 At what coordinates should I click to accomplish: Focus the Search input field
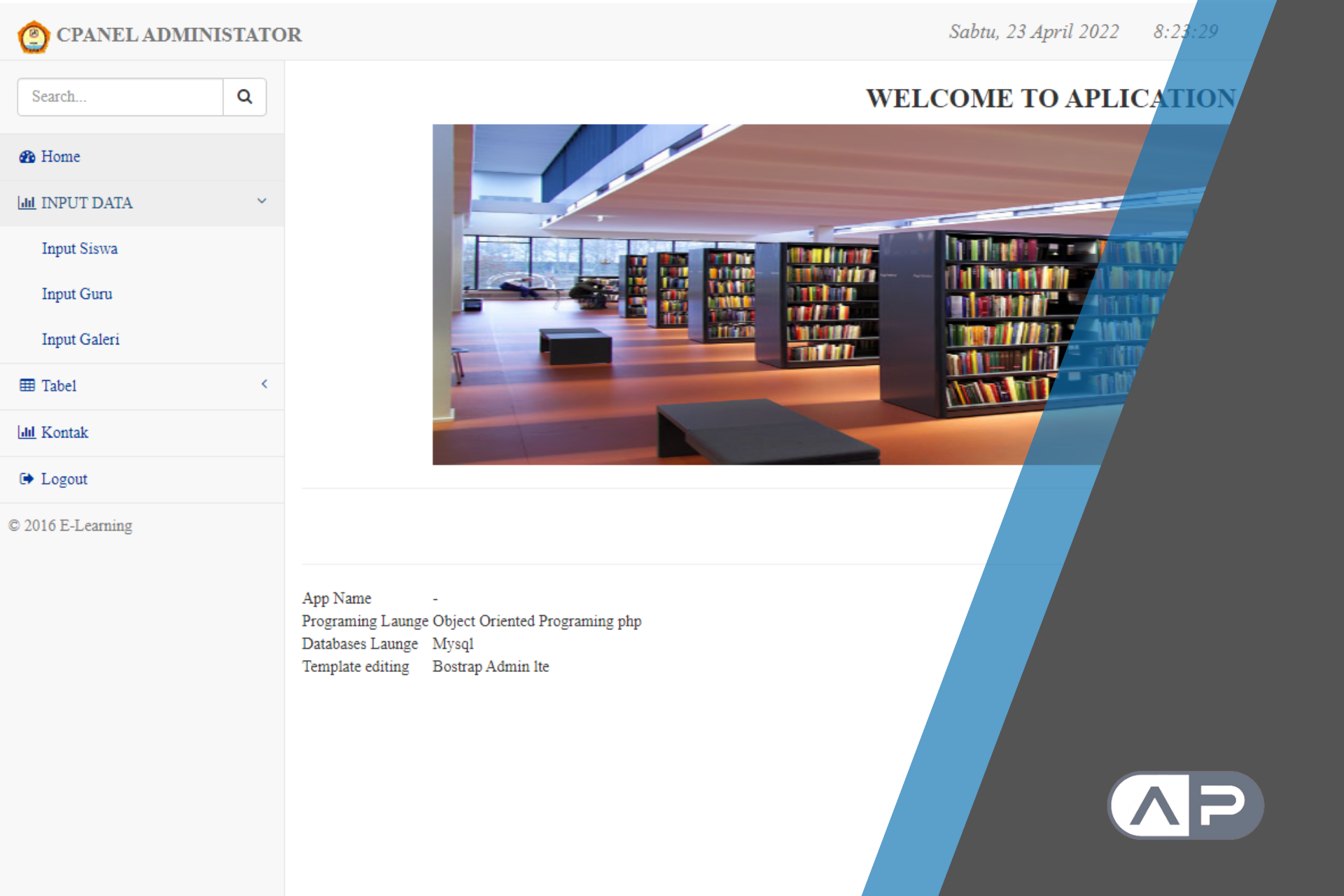click(x=120, y=97)
